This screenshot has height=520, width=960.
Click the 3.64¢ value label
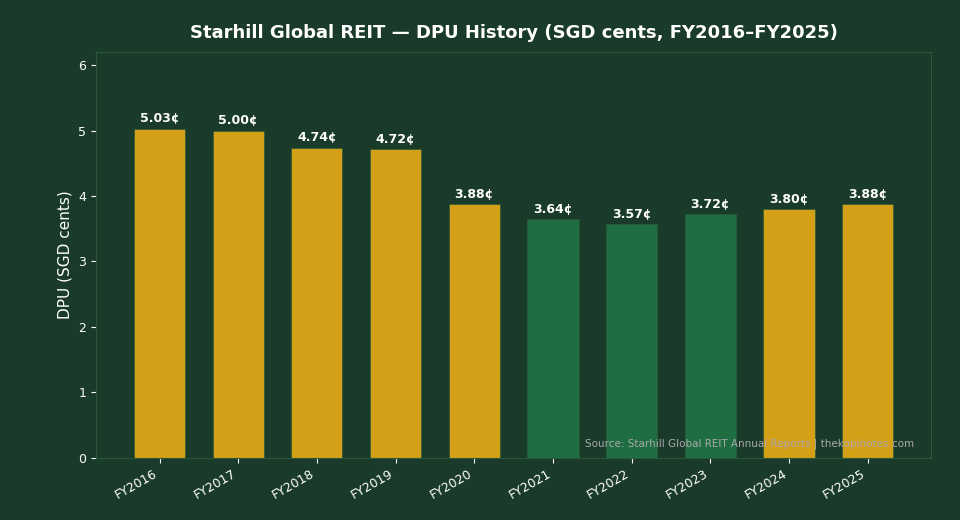click(553, 209)
